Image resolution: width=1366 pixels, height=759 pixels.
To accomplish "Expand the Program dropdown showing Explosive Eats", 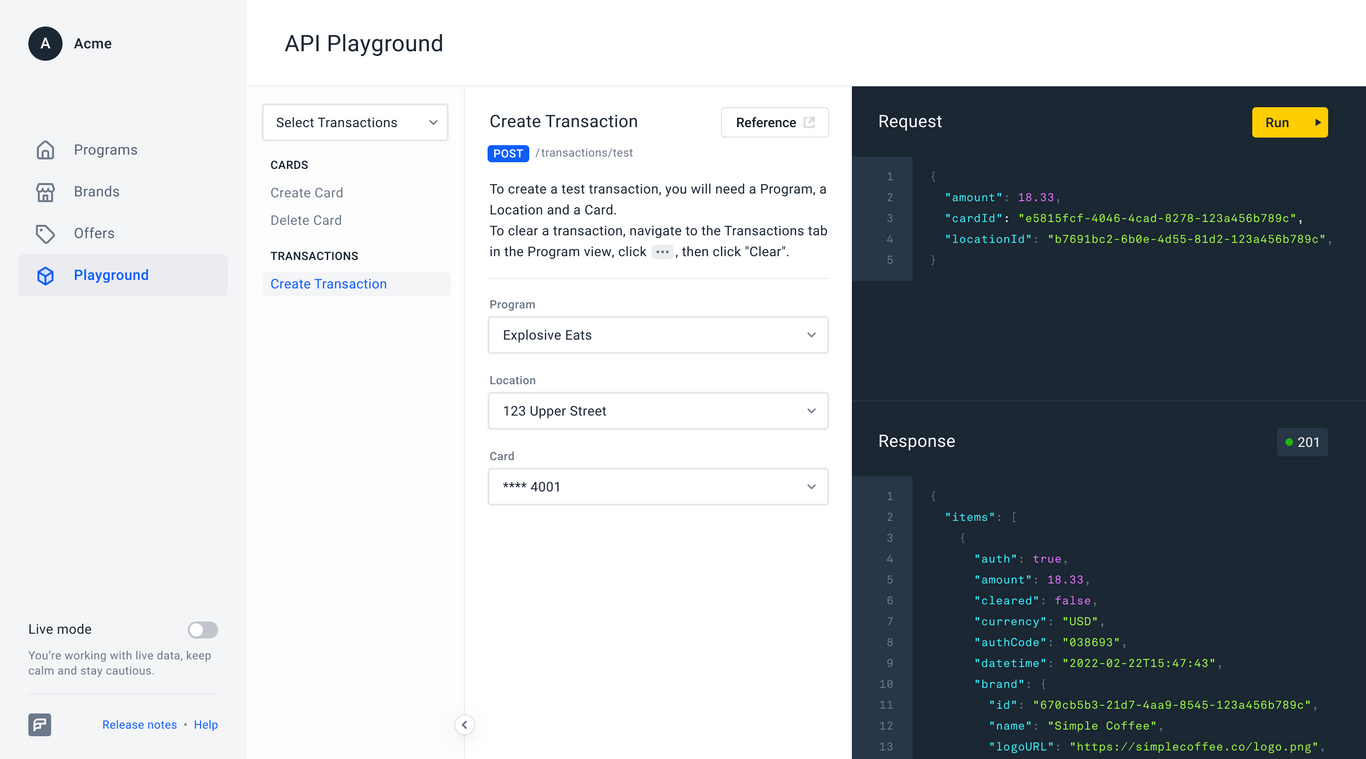I will (x=657, y=335).
